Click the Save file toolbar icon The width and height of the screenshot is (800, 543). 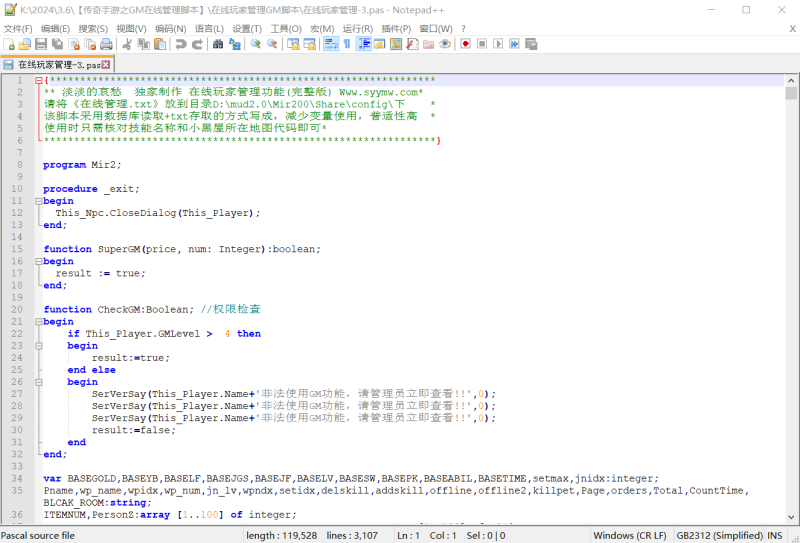(x=41, y=44)
